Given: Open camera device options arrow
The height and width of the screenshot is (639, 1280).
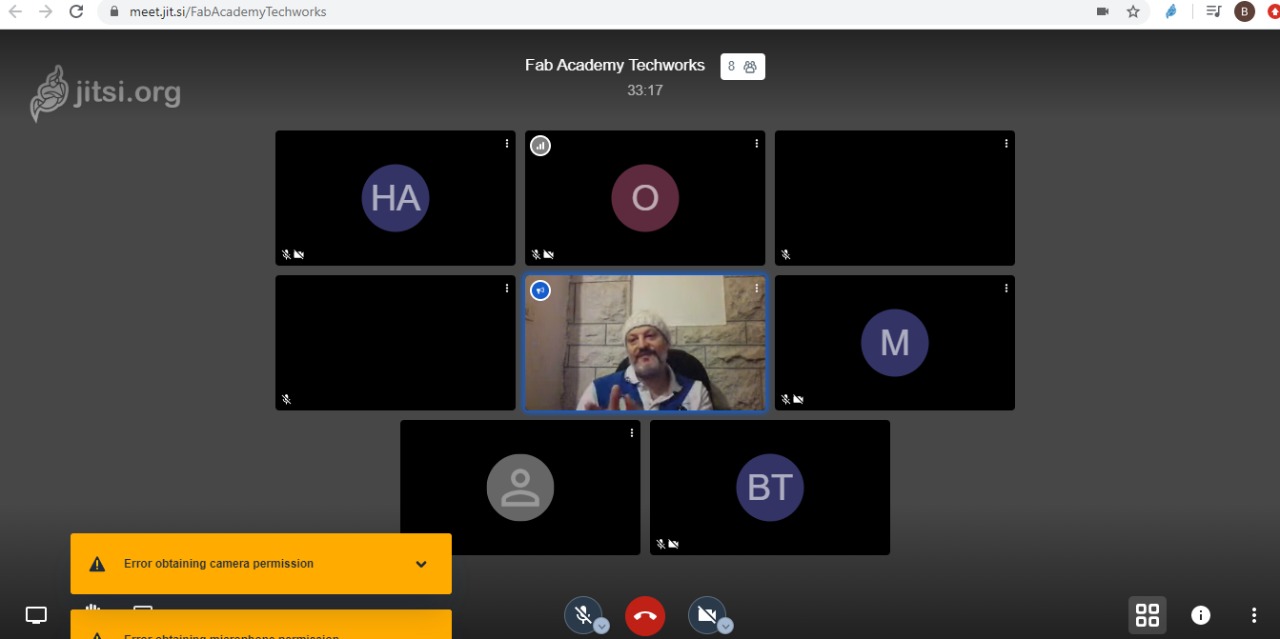Looking at the screenshot, I should tap(725, 626).
